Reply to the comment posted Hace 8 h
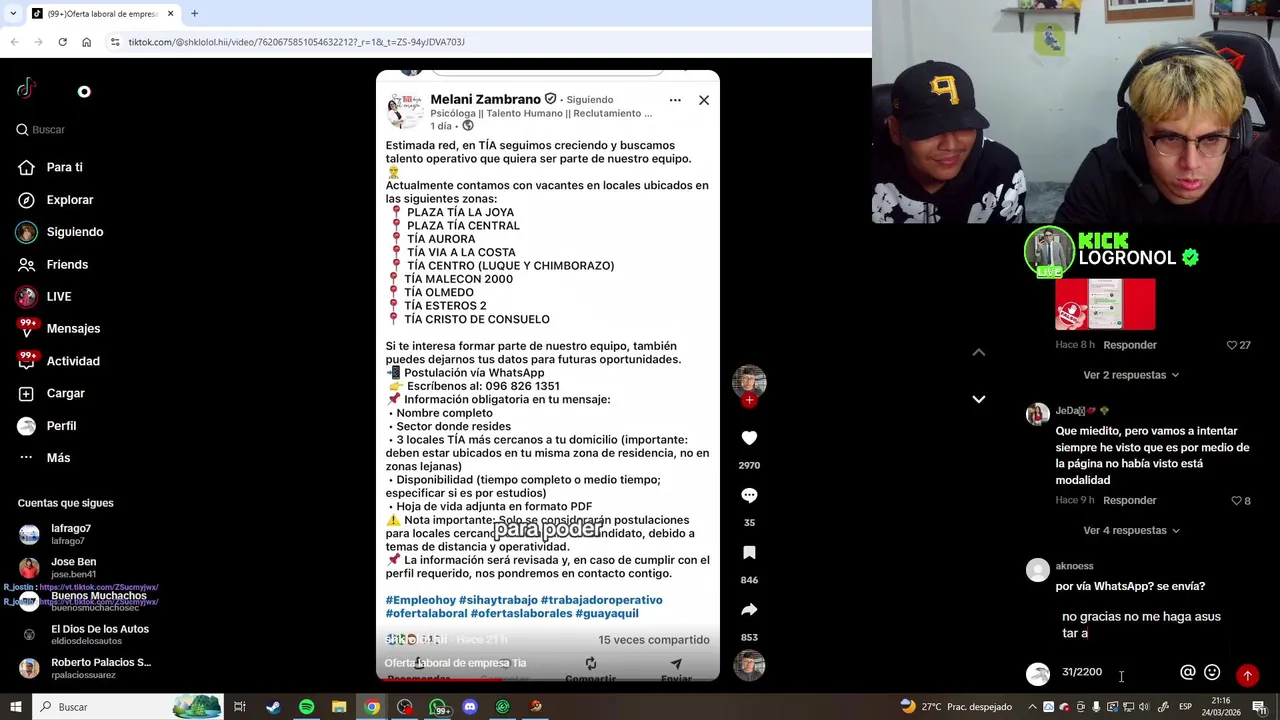The image size is (1280, 720). pyautogui.click(x=1130, y=345)
